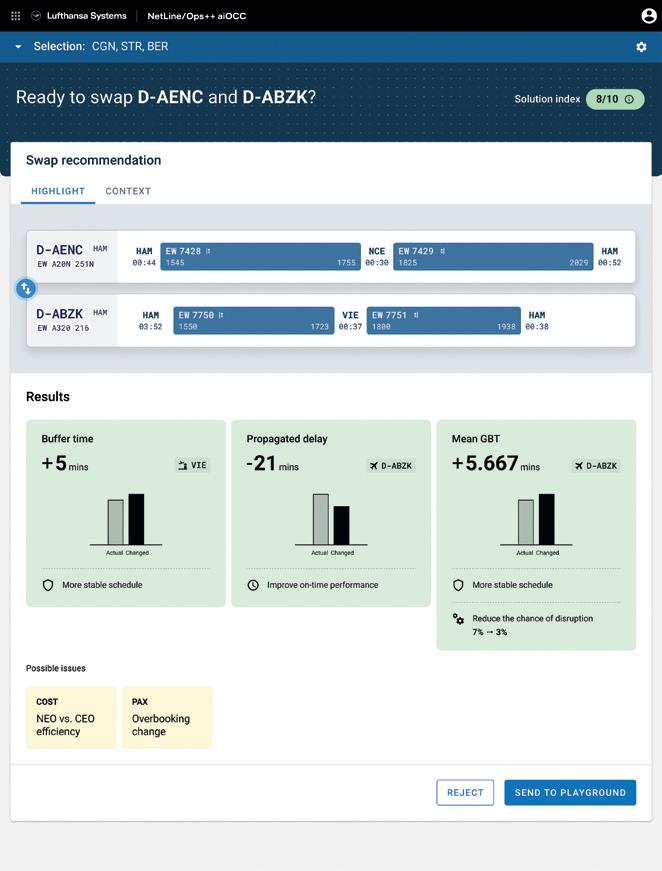Open the PAX Overbooking change issue
This screenshot has height=871, width=662.
coord(167,718)
